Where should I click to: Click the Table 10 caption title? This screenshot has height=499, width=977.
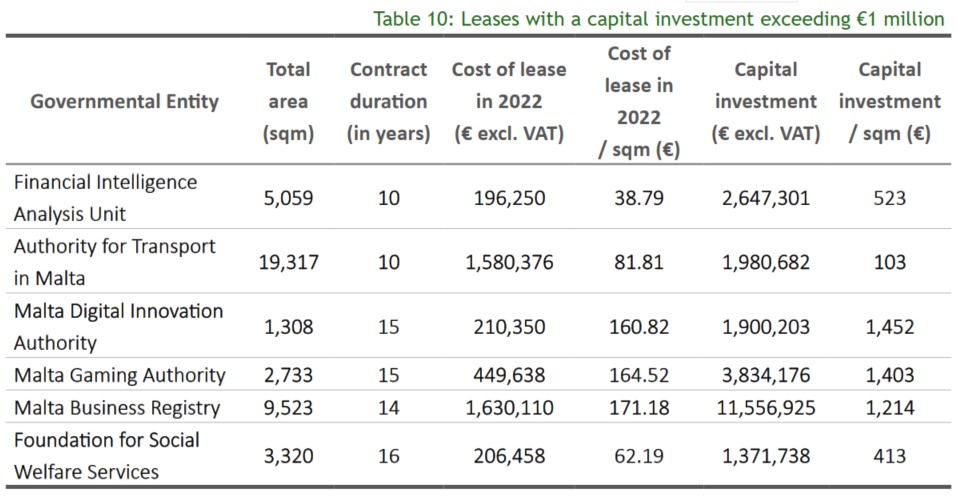(658, 18)
